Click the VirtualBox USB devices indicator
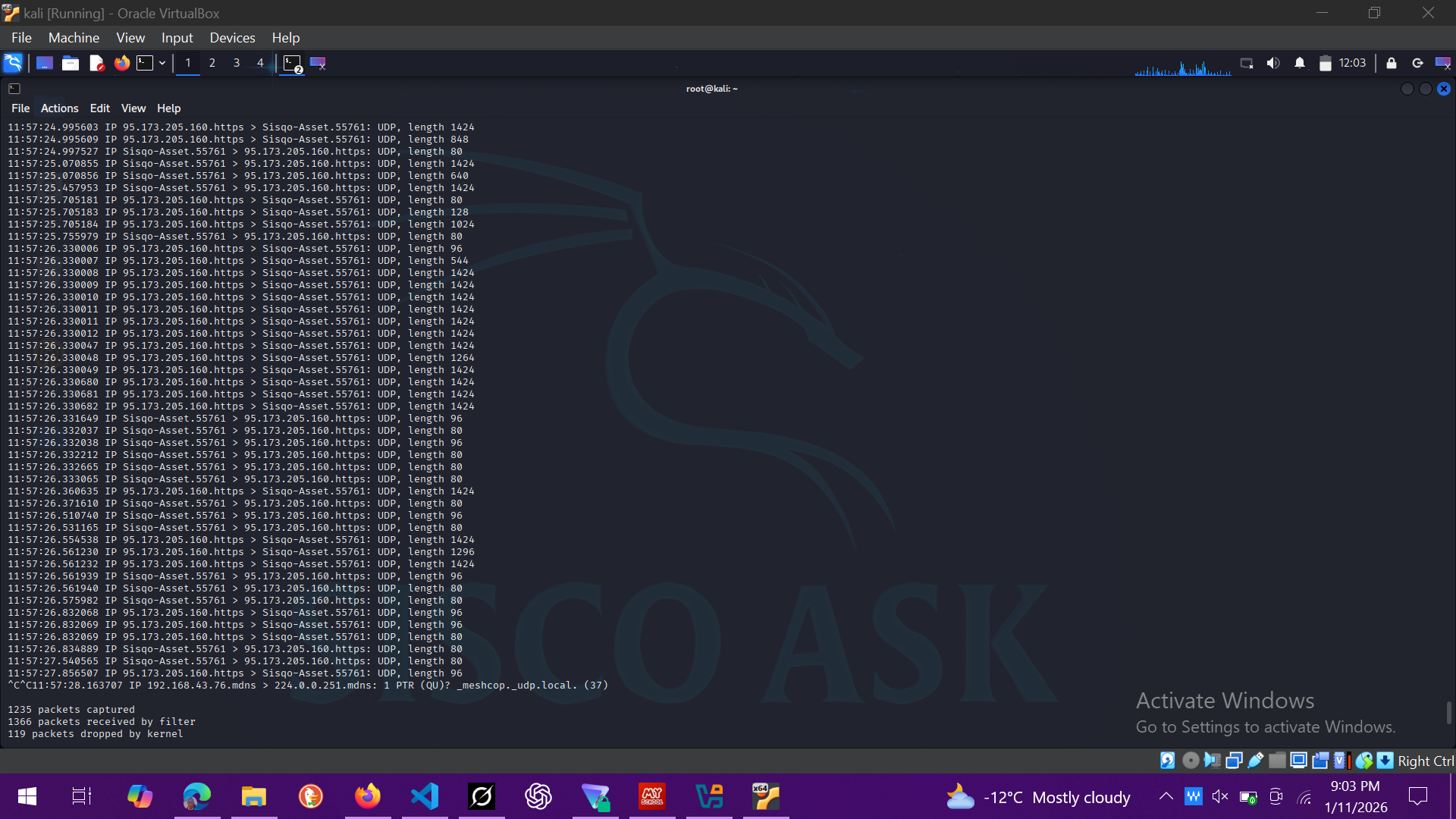1456x819 pixels. (x=1256, y=761)
